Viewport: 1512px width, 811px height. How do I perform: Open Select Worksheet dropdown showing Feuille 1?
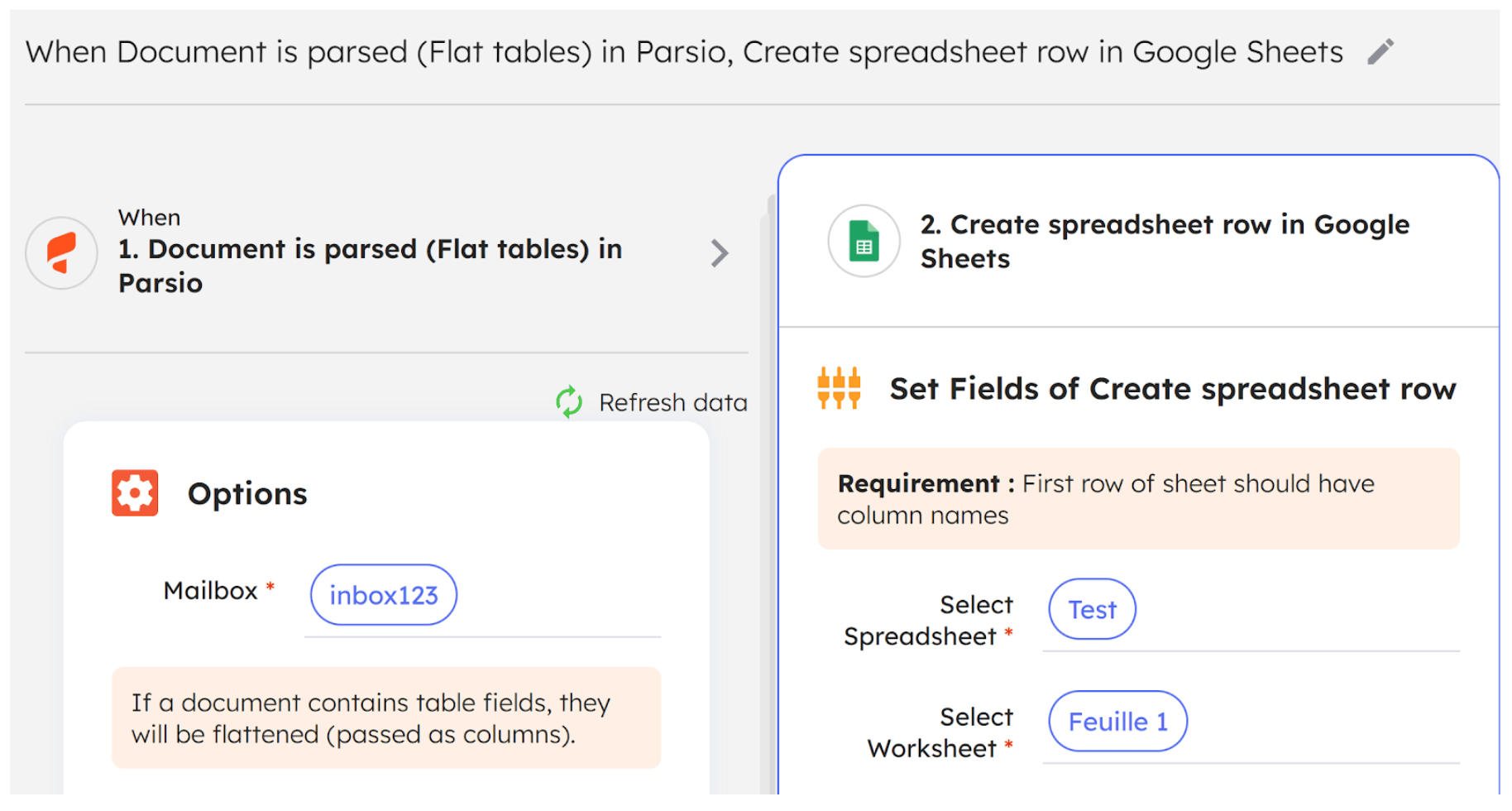[1117, 722]
